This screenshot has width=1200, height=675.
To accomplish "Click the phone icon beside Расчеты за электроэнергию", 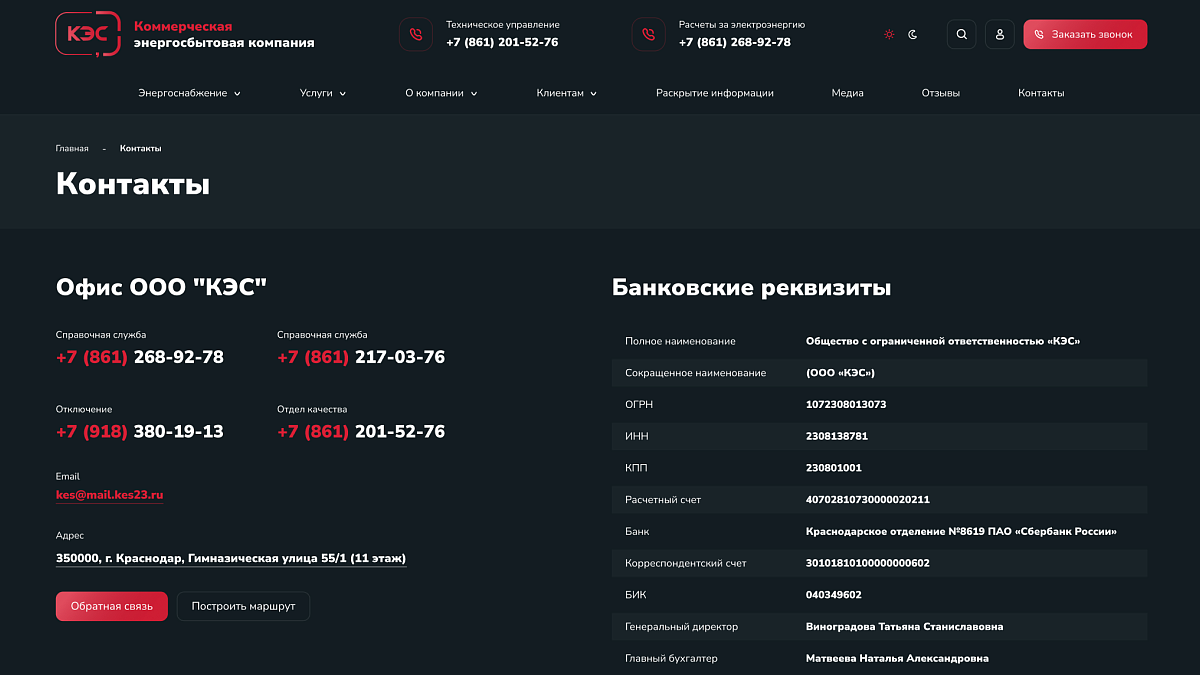I will tap(648, 34).
